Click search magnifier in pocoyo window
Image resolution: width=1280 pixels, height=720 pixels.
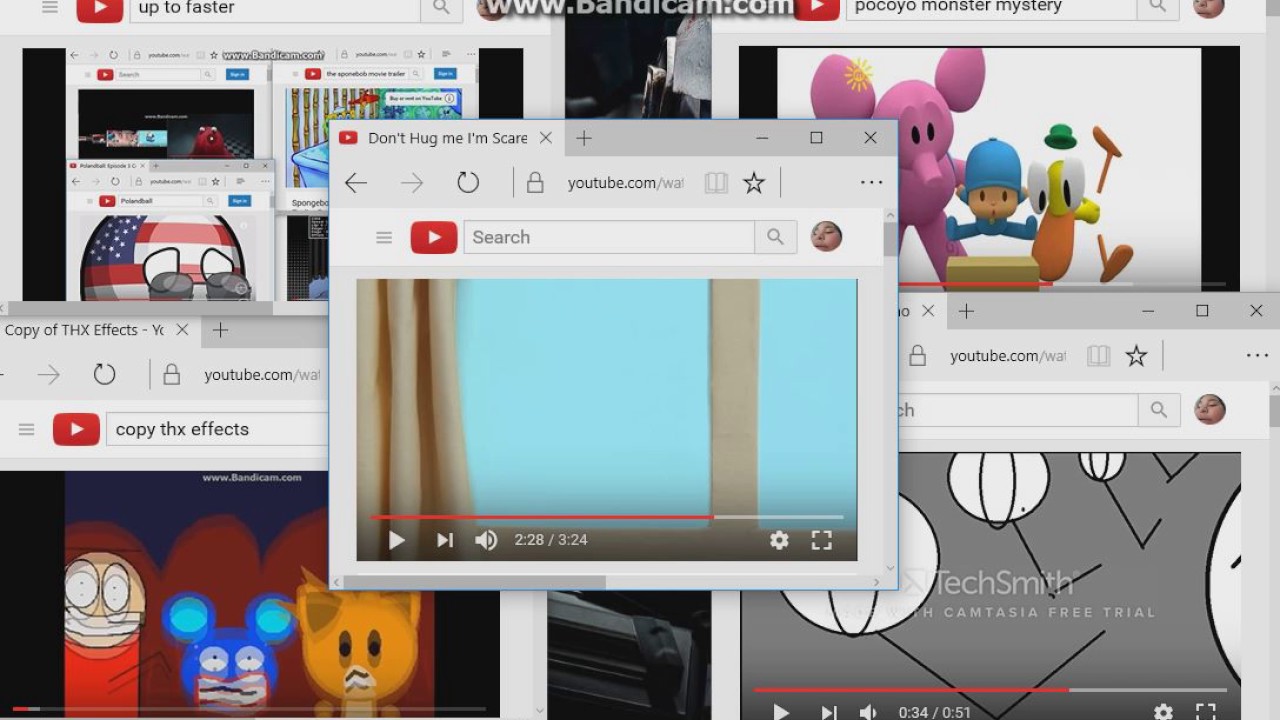point(1158,7)
